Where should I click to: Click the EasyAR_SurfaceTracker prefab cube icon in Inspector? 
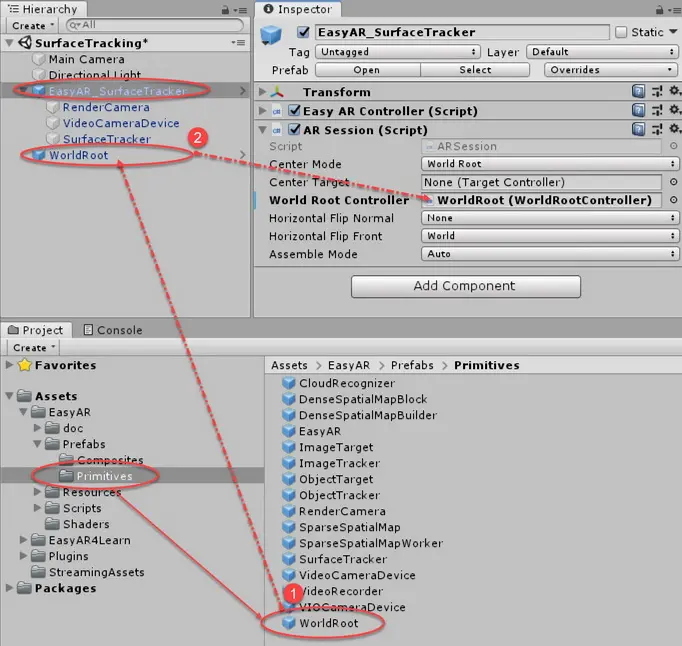click(x=271, y=35)
